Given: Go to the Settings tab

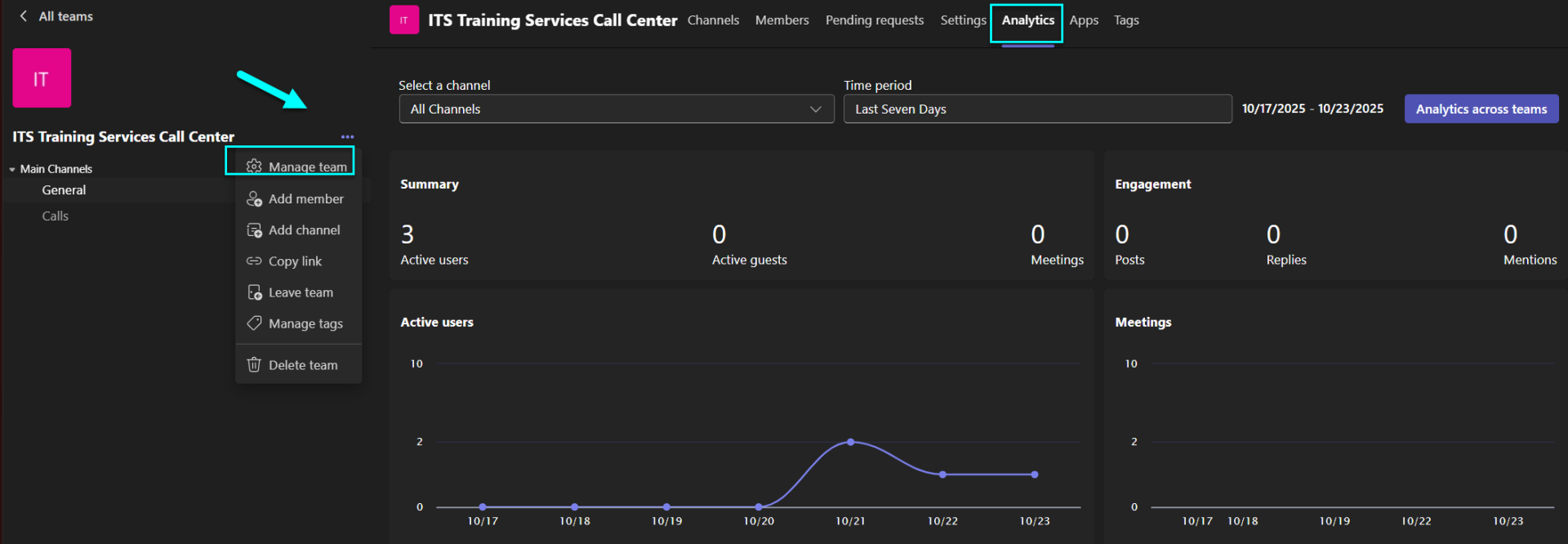Looking at the screenshot, I should 963,20.
